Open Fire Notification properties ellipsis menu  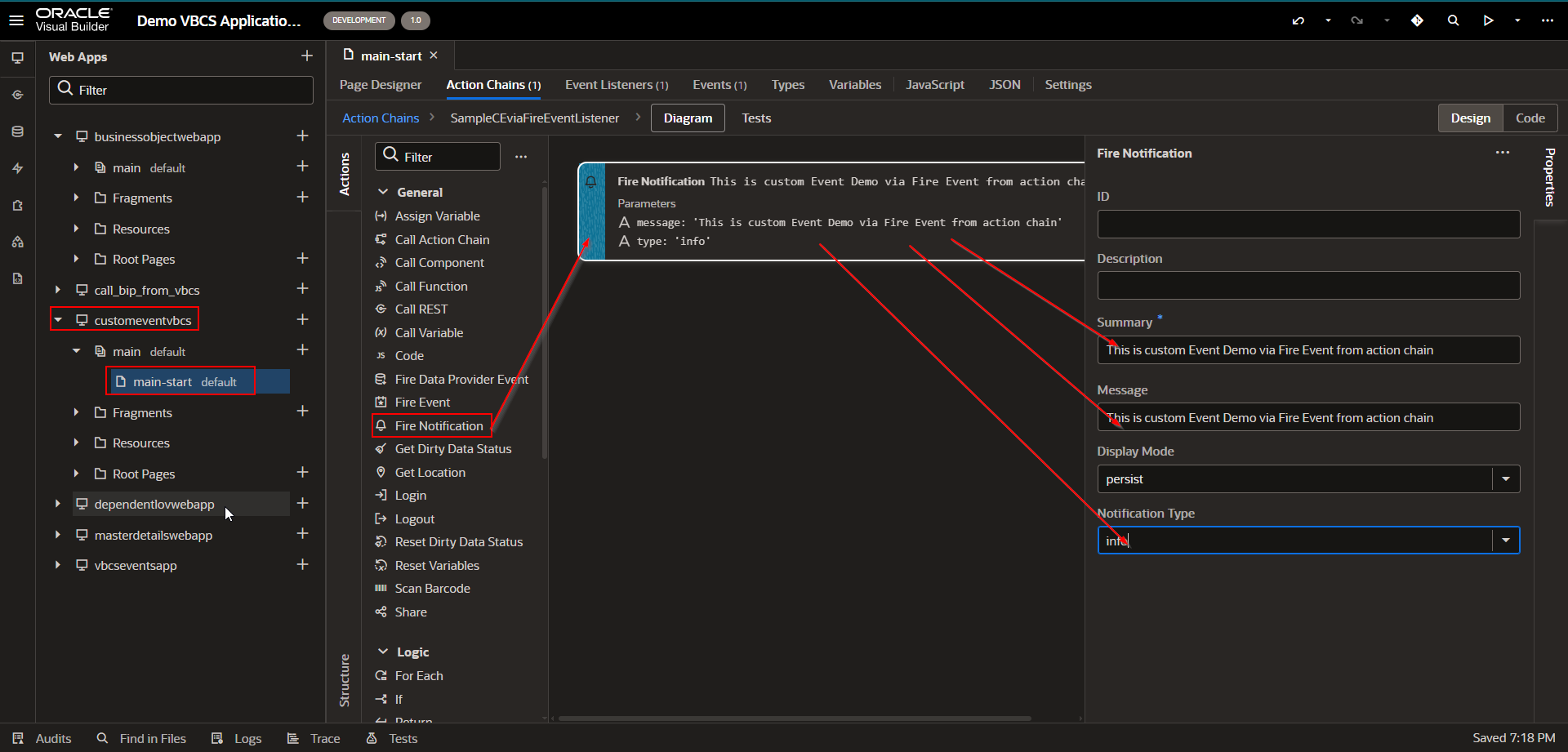(x=1503, y=153)
